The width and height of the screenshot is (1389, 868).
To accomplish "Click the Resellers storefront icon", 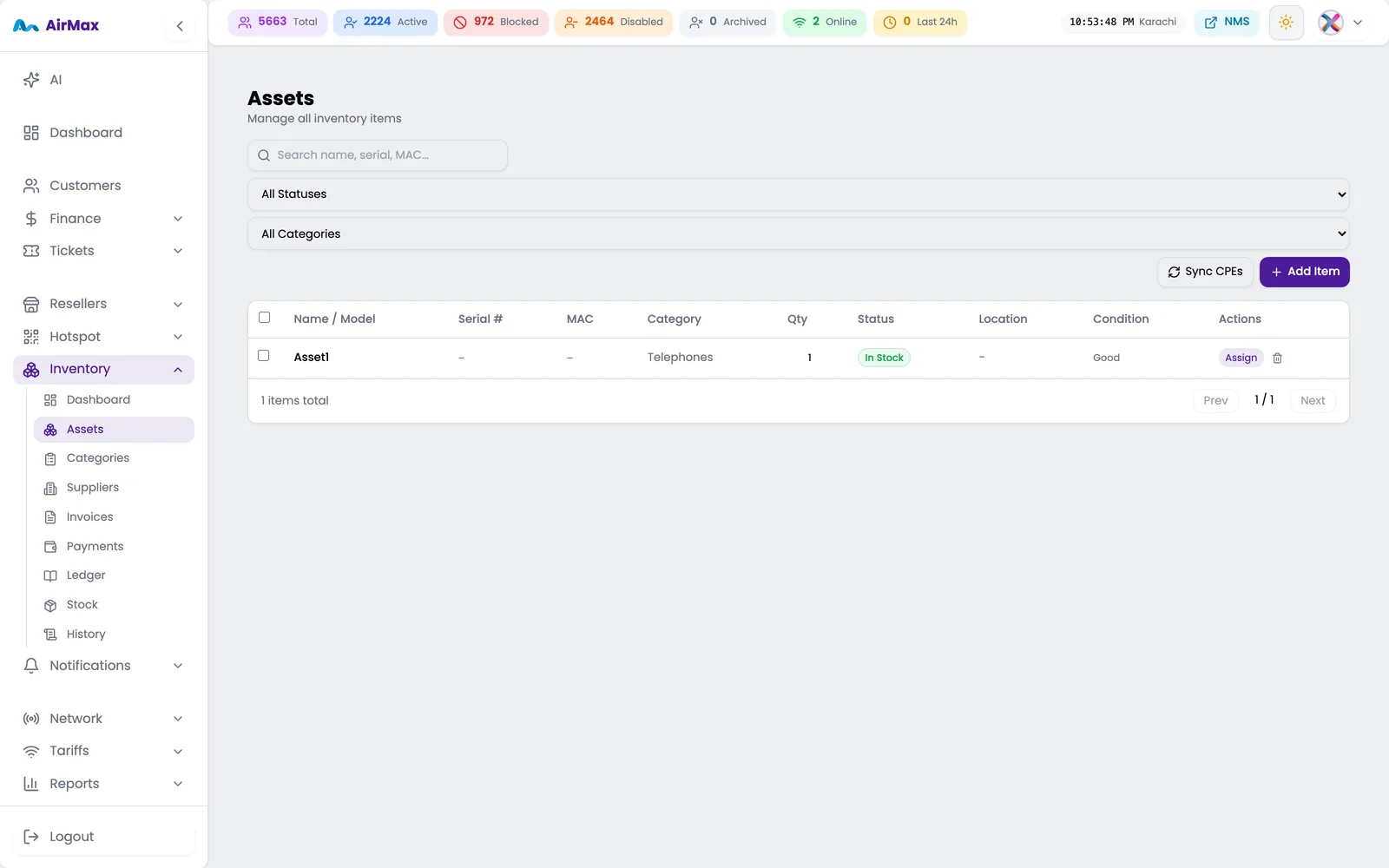I will click(x=31, y=304).
